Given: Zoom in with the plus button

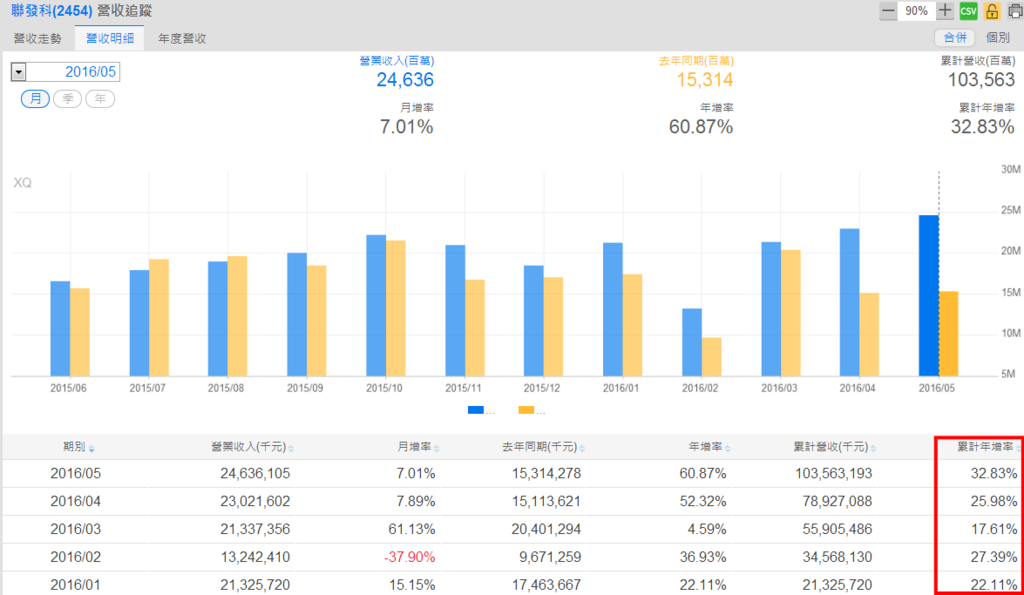Looking at the screenshot, I should [944, 11].
